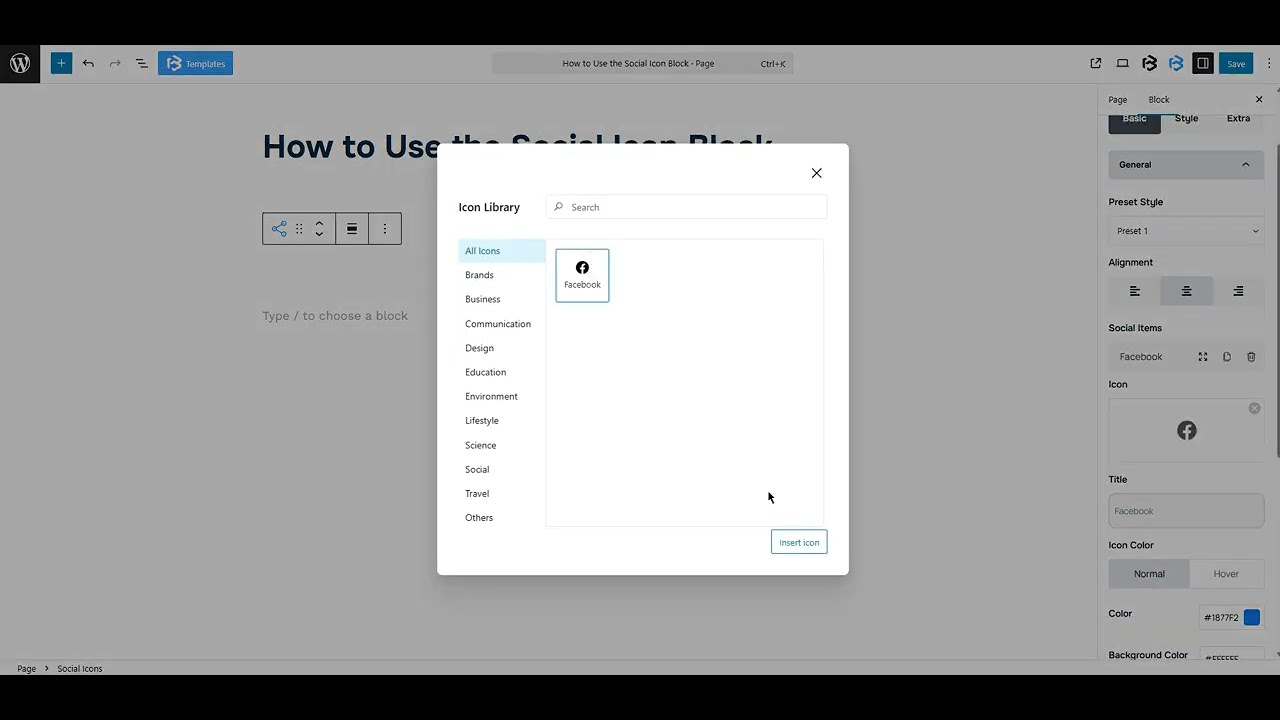Switch to the Style tab
Image resolution: width=1280 pixels, height=720 pixels.
click(x=1186, y=118)
